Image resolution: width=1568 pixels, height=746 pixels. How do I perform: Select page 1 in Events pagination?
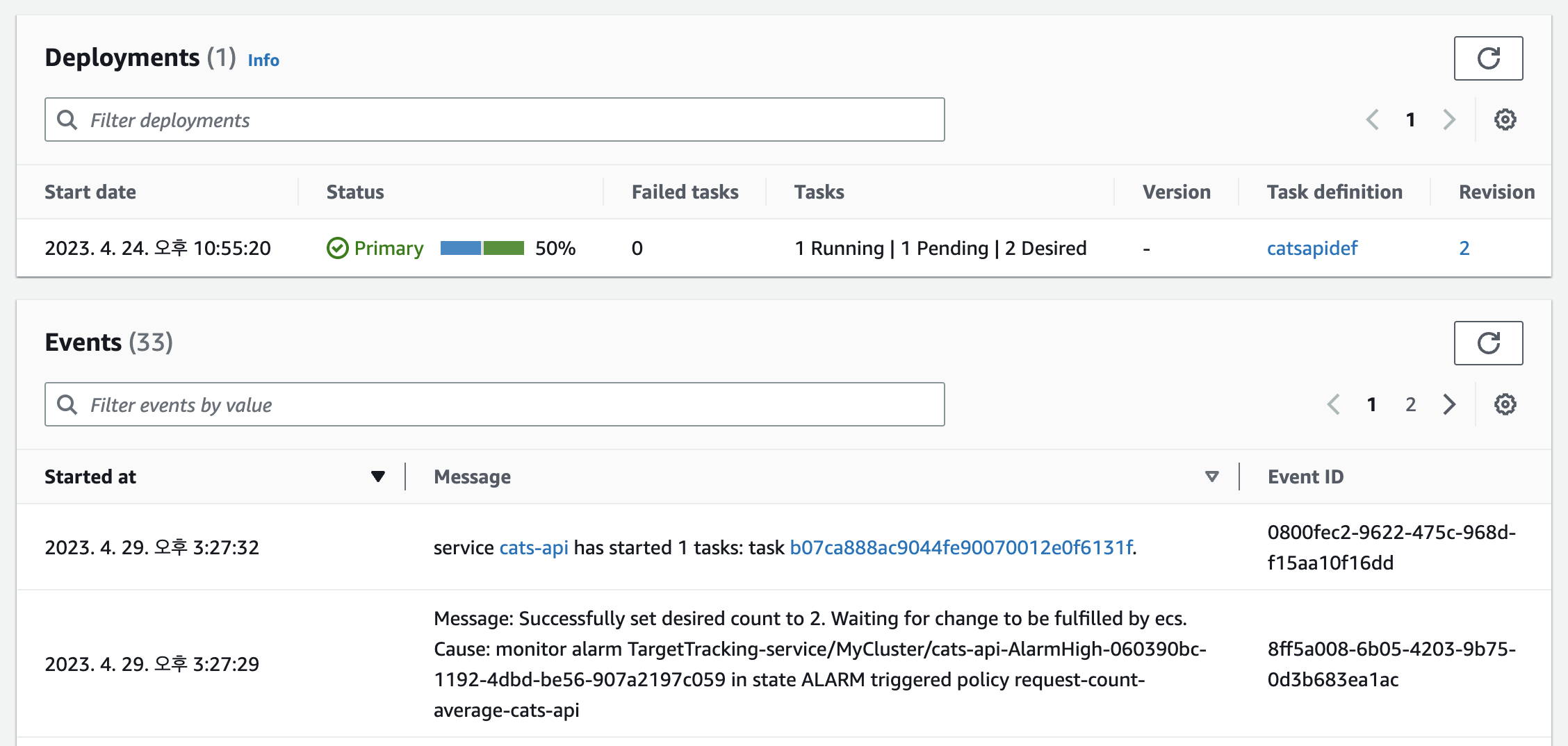tap(1371, 404)
